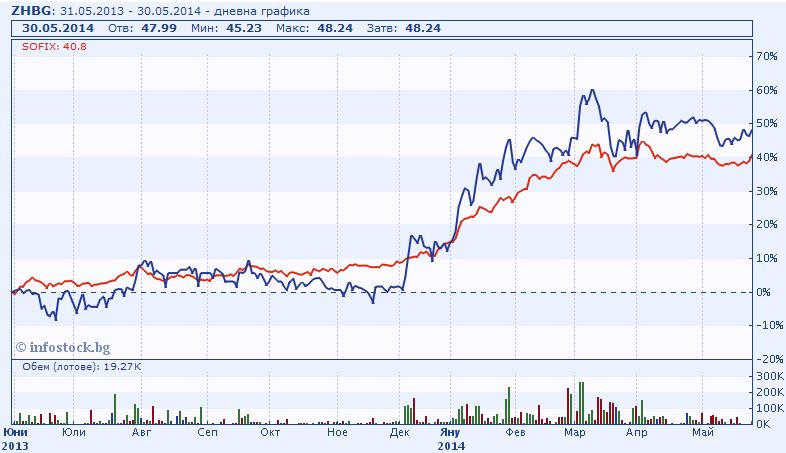This screenshot has width=786, height=453.
Task: Click the Авг month label
Action: (x=141, y=432)
